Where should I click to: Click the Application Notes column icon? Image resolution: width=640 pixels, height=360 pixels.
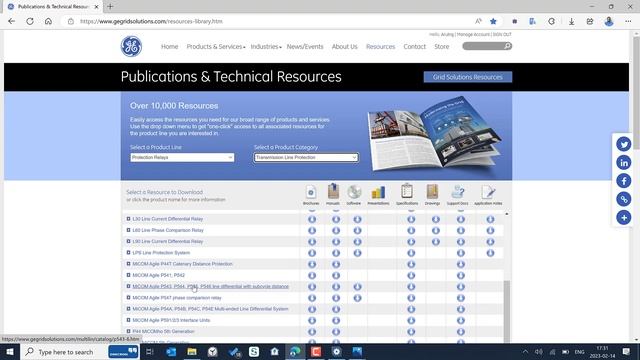tap(488, 192)
